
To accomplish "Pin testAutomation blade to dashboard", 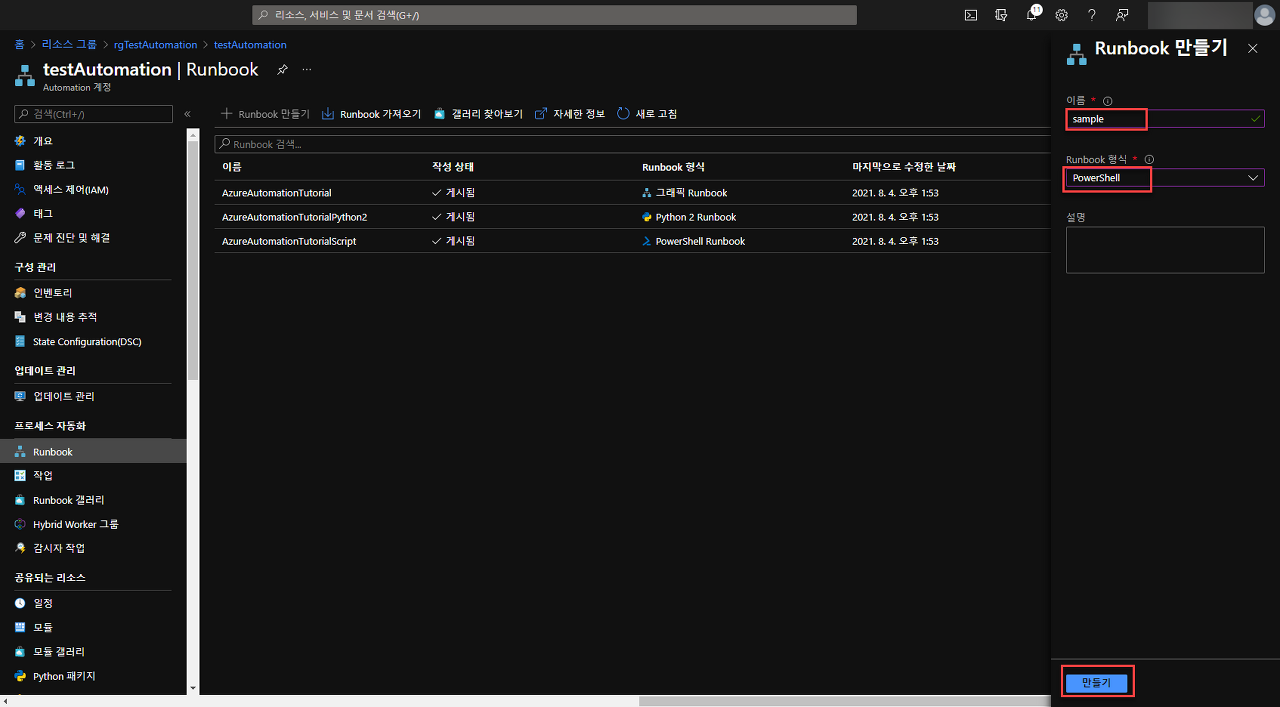I will point(282,69).
